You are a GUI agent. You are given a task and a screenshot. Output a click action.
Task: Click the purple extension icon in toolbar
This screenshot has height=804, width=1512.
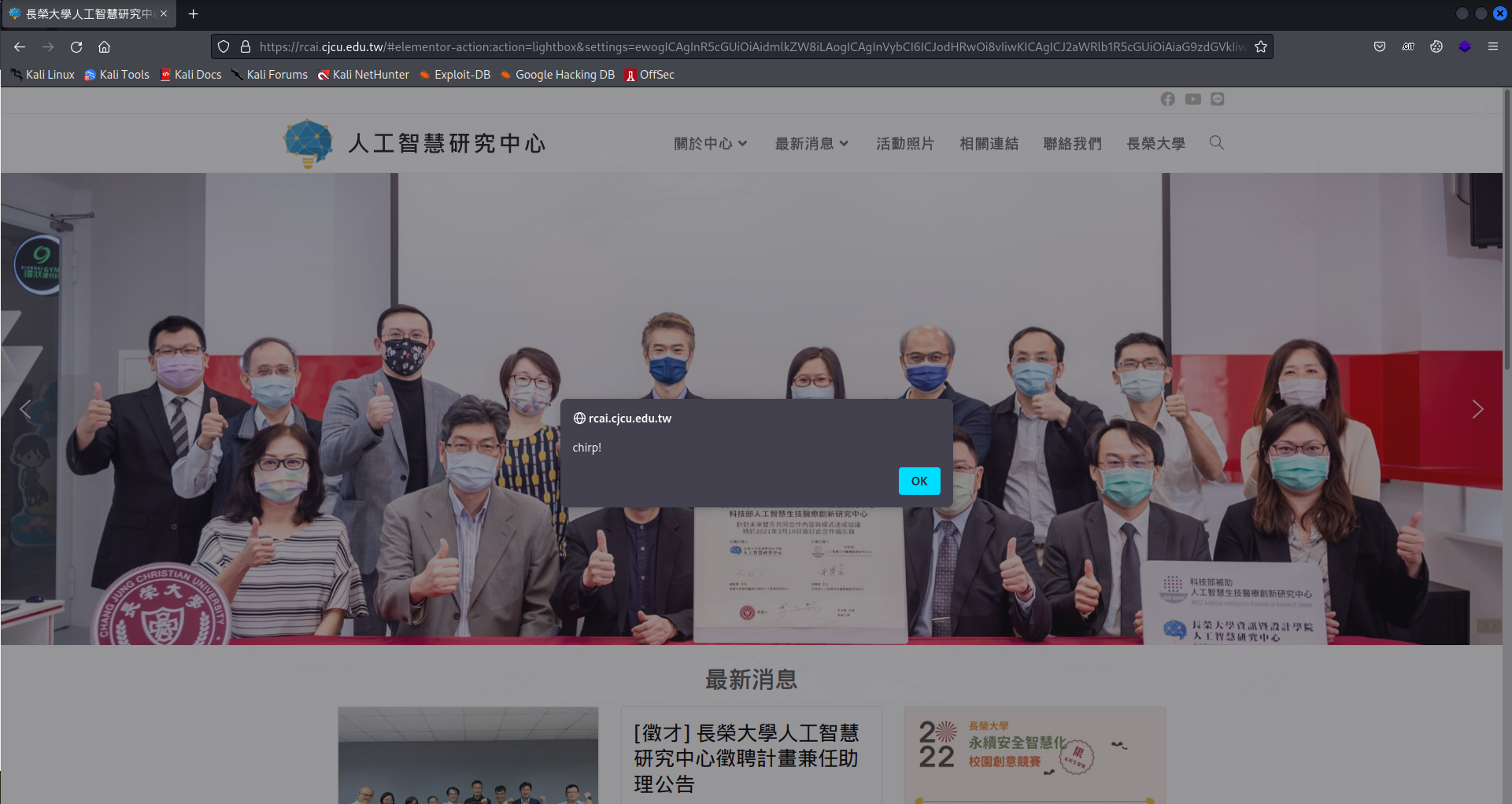(x=1465, y=46)
